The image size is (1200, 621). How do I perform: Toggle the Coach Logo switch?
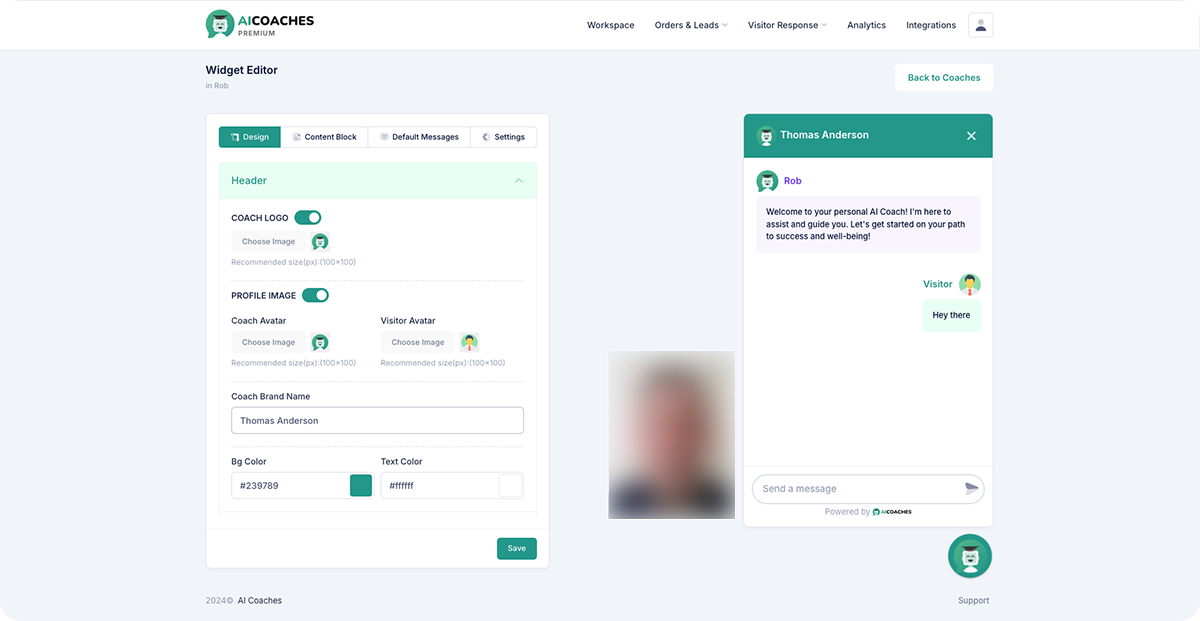308,218
